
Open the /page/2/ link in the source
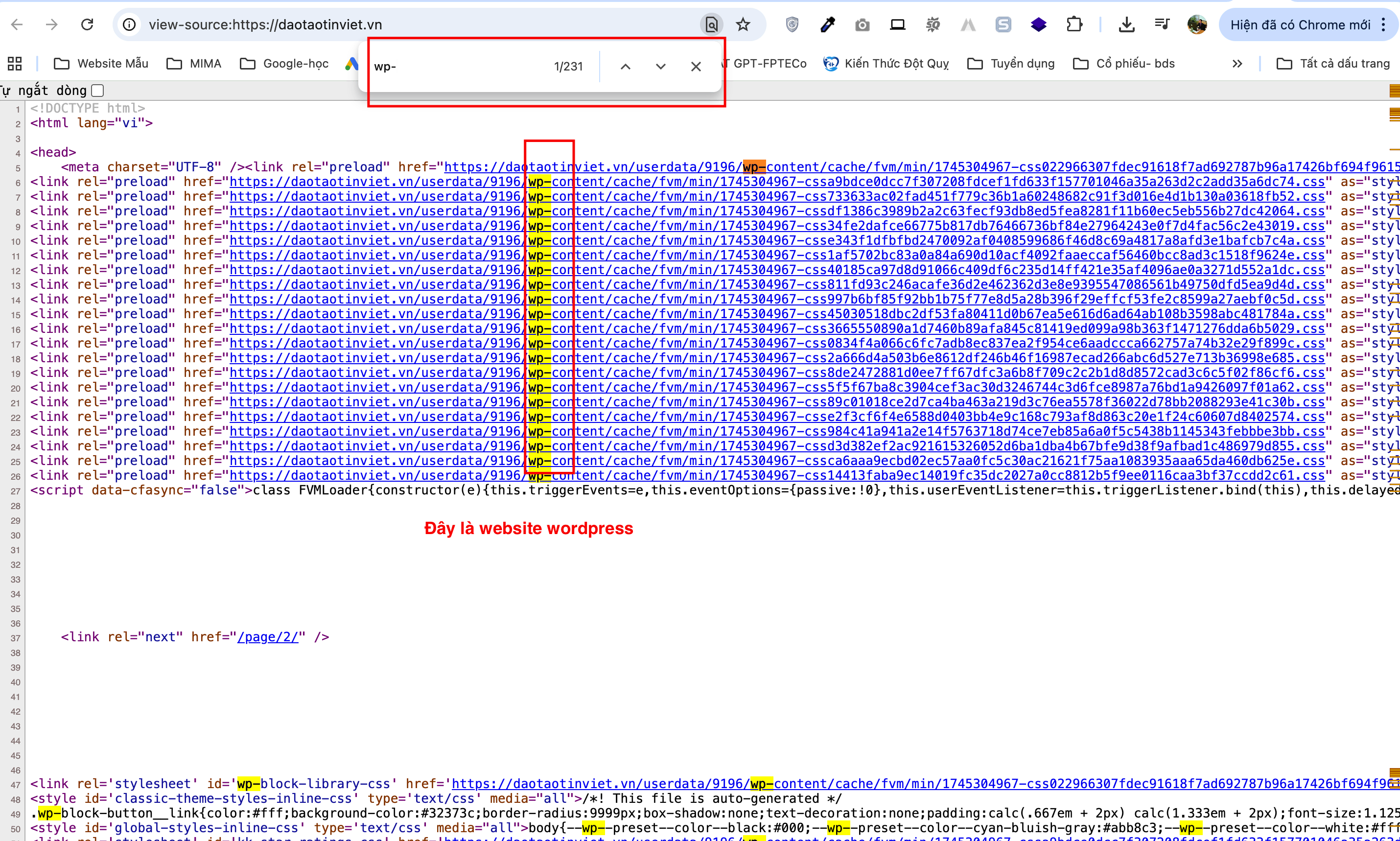[x=267, y=637]
